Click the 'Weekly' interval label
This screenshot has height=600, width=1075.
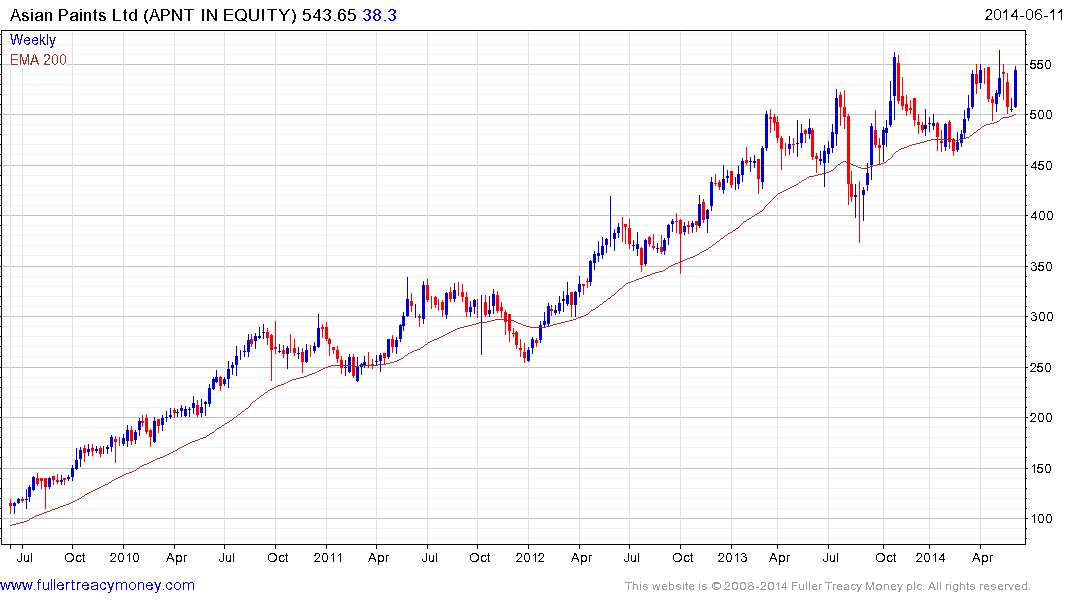(x=33, y=40)
